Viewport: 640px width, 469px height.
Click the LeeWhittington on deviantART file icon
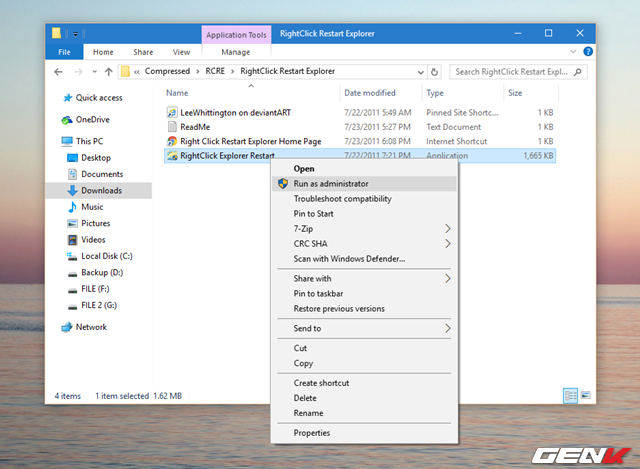172,113
